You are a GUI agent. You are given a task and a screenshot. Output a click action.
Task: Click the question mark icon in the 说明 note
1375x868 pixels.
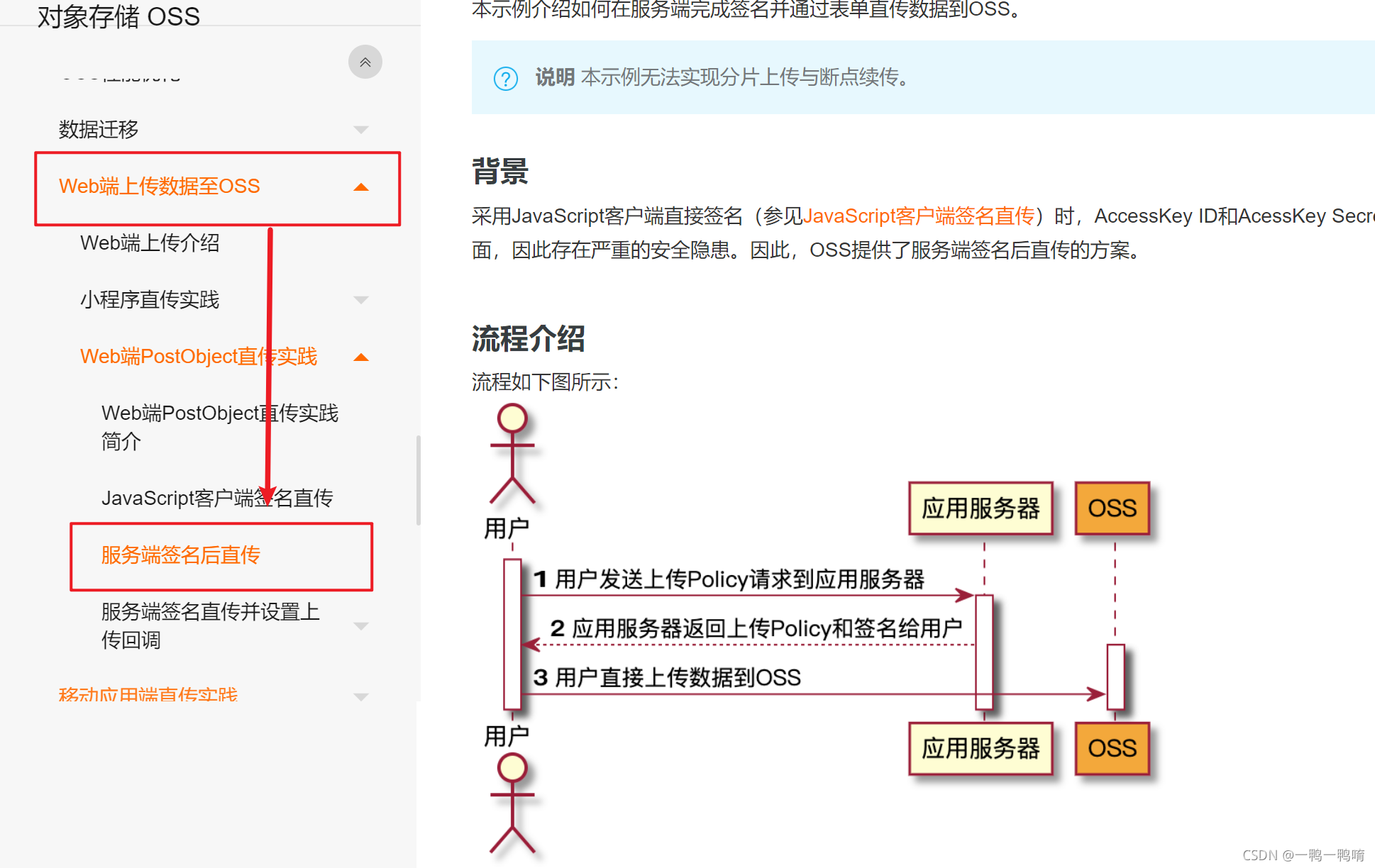(x=505, y=79)
